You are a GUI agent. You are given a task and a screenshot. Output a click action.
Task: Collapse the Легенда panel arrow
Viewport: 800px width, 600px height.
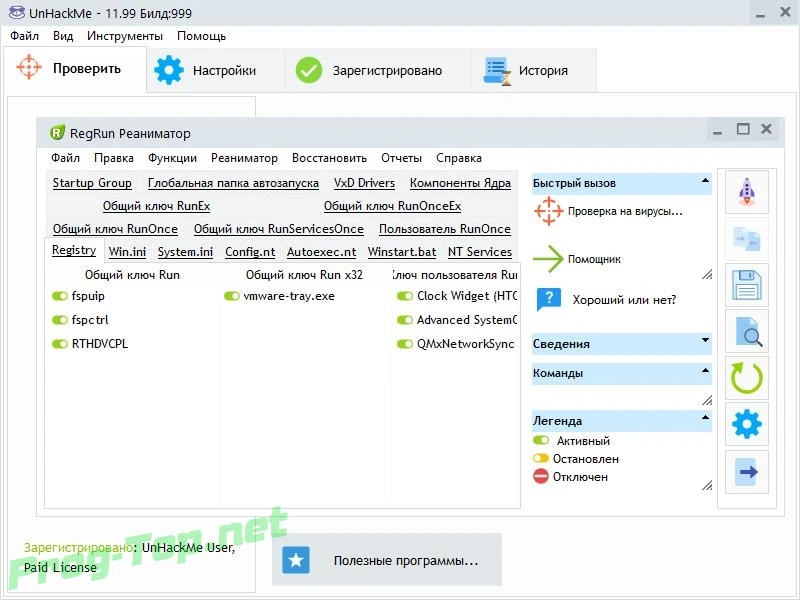coord(705,417)
